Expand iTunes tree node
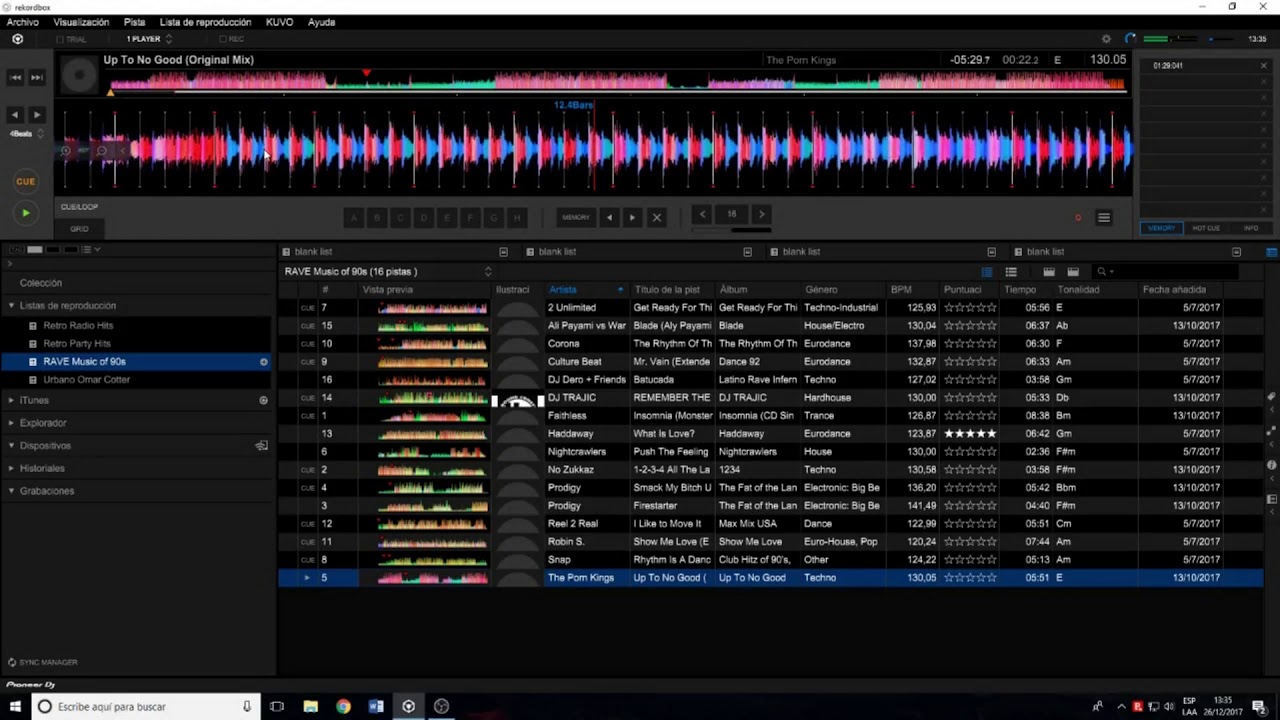 [x=11, y=400]
